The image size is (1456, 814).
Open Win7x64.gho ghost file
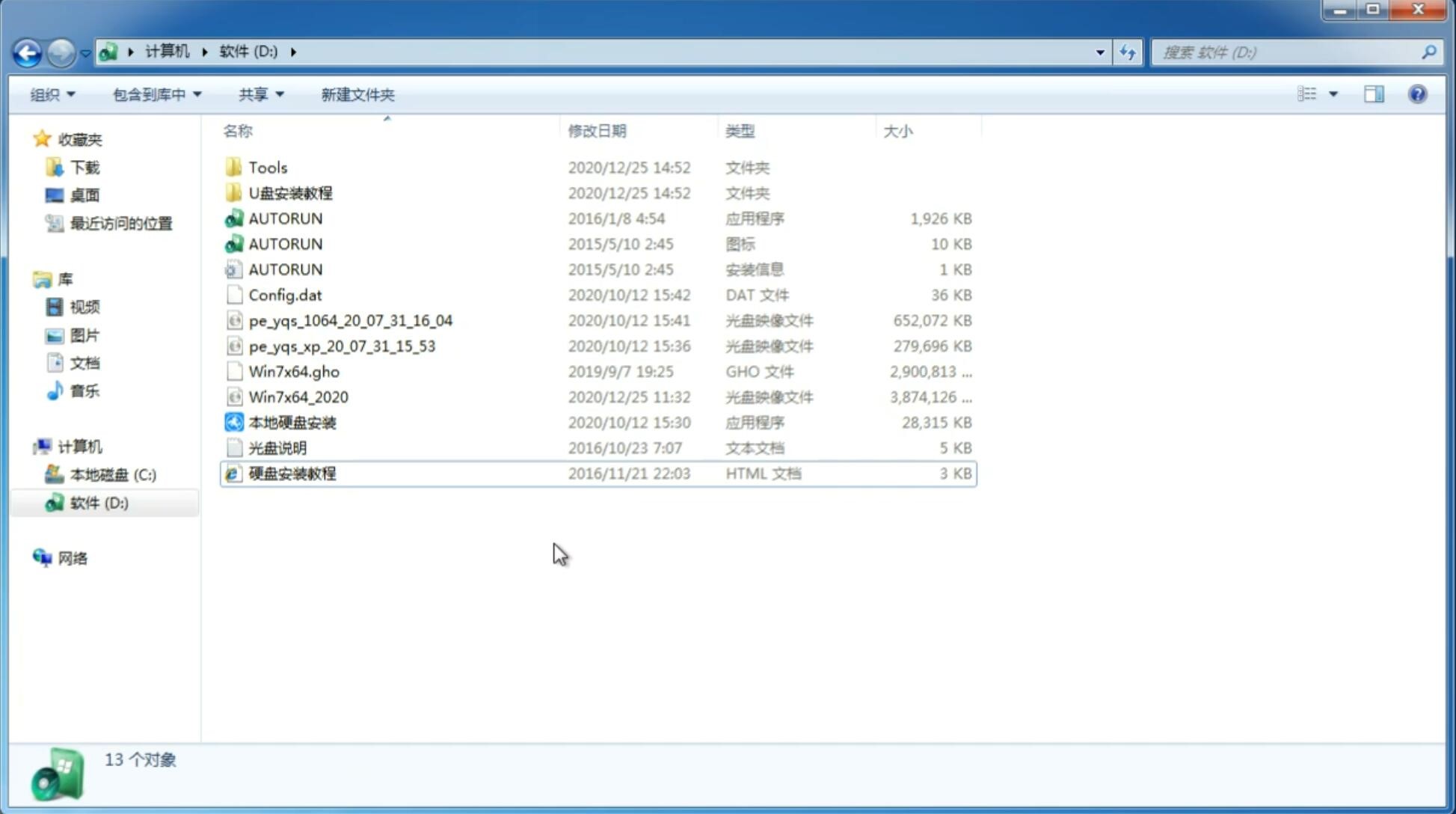coord(294,371)
